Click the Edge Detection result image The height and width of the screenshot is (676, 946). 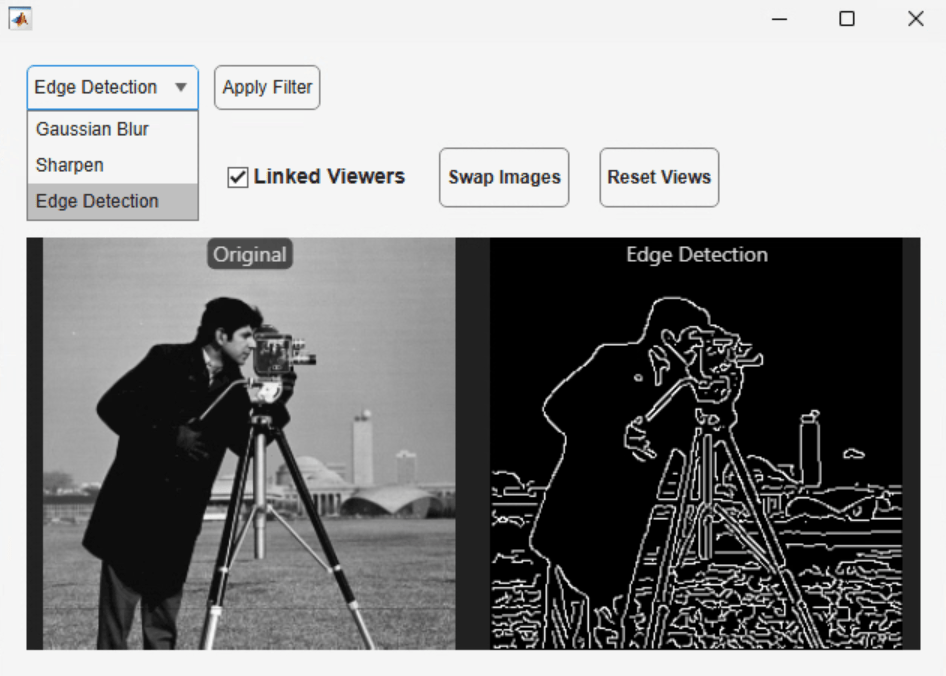click(696, 444)
